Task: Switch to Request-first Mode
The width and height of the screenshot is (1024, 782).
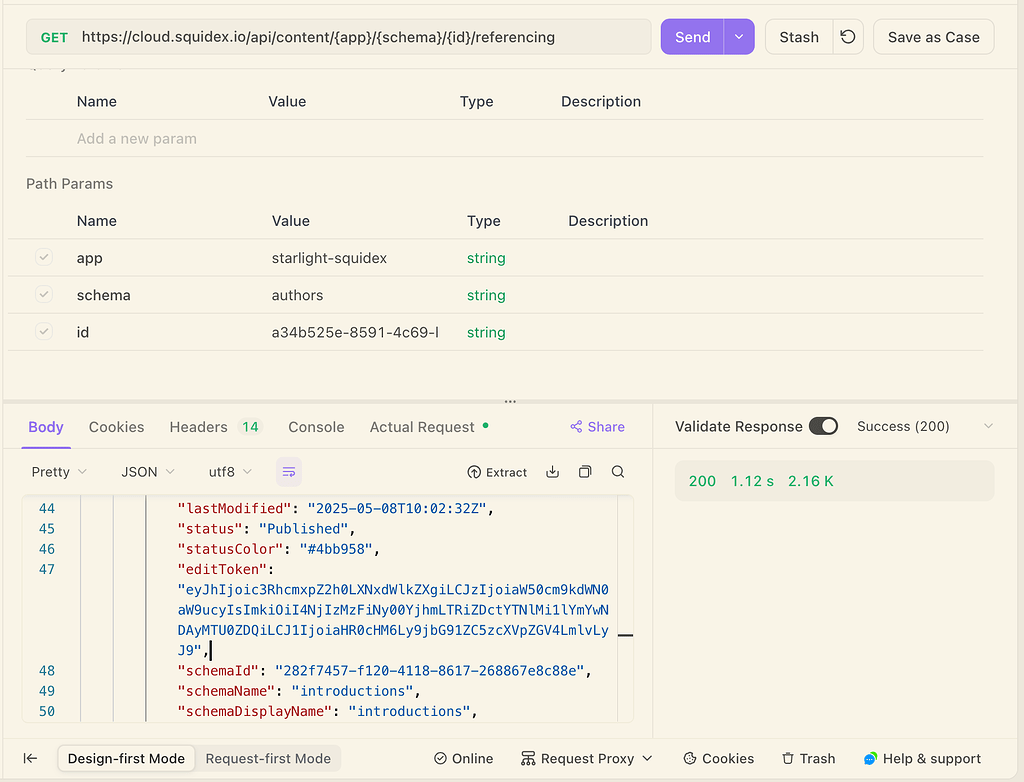Action: click(x=268, y=758)
